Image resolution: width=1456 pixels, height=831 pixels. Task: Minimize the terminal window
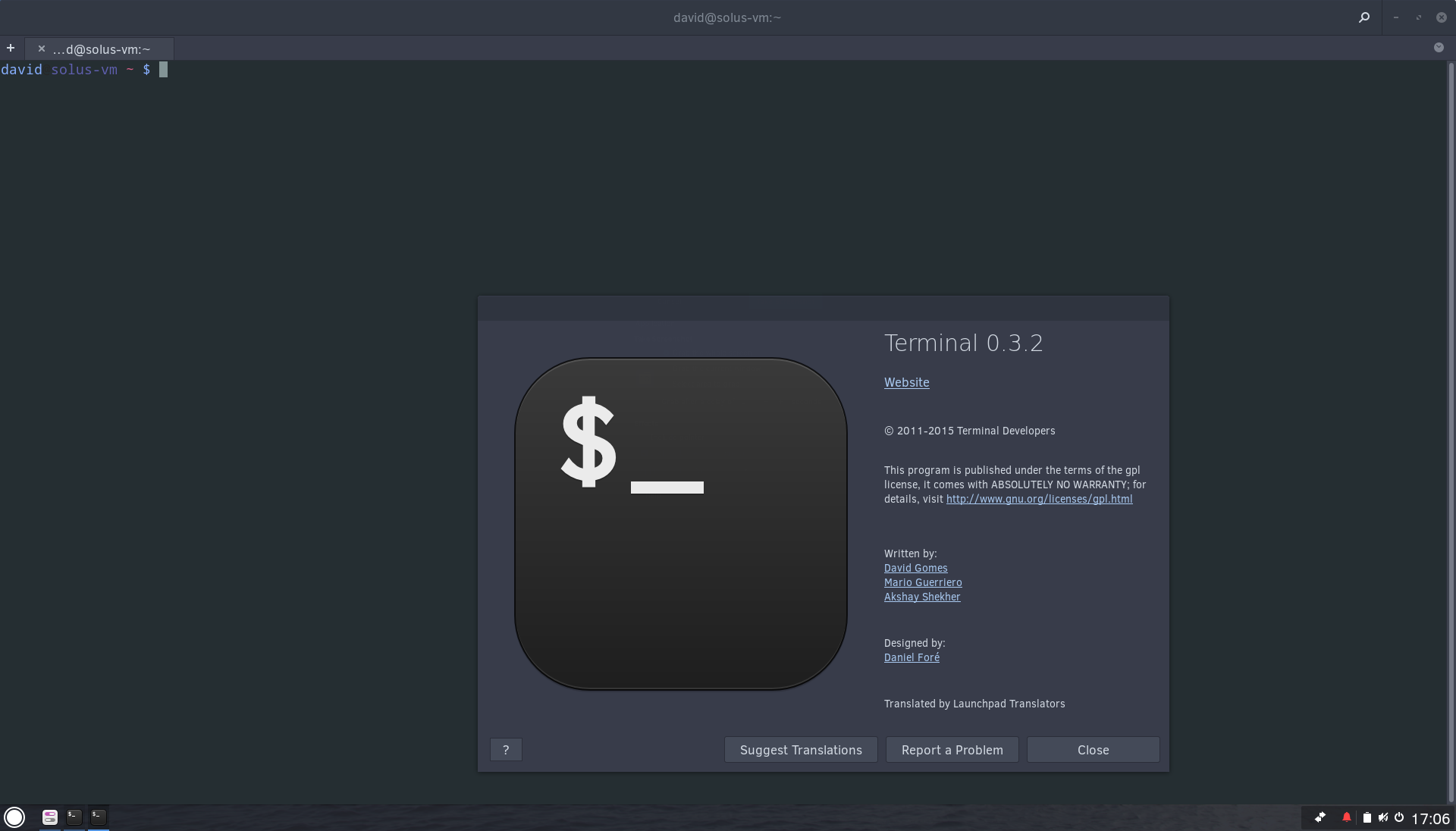pos(1395,17)
